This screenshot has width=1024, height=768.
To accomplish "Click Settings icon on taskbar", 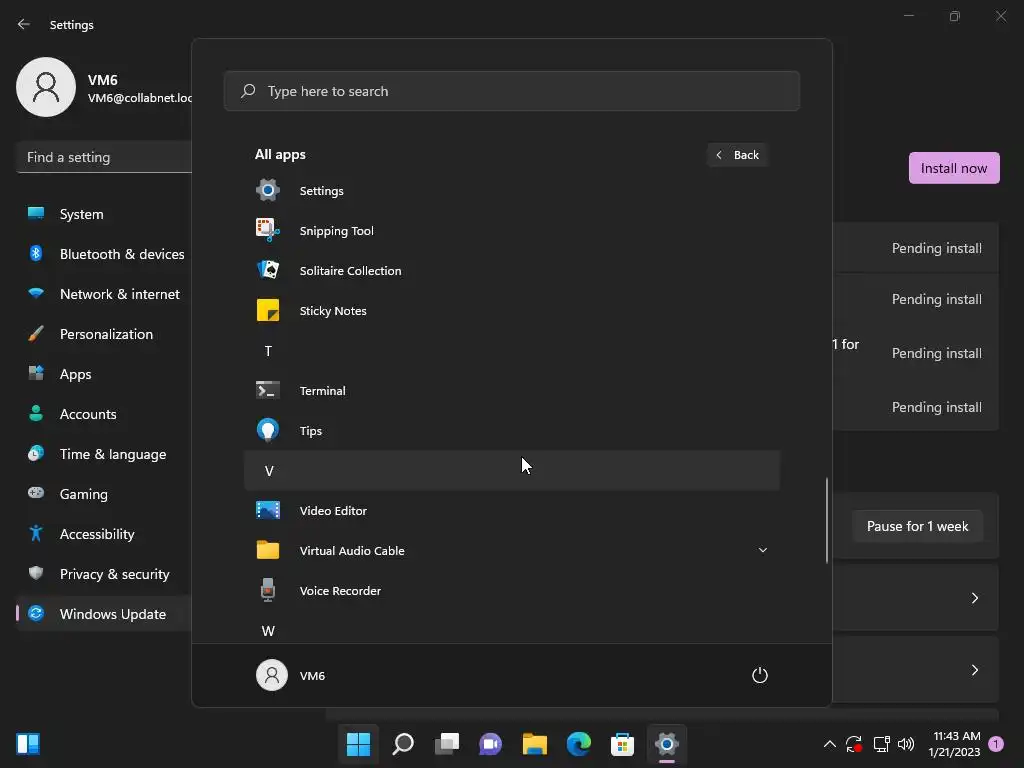I will tap(667, 744).
